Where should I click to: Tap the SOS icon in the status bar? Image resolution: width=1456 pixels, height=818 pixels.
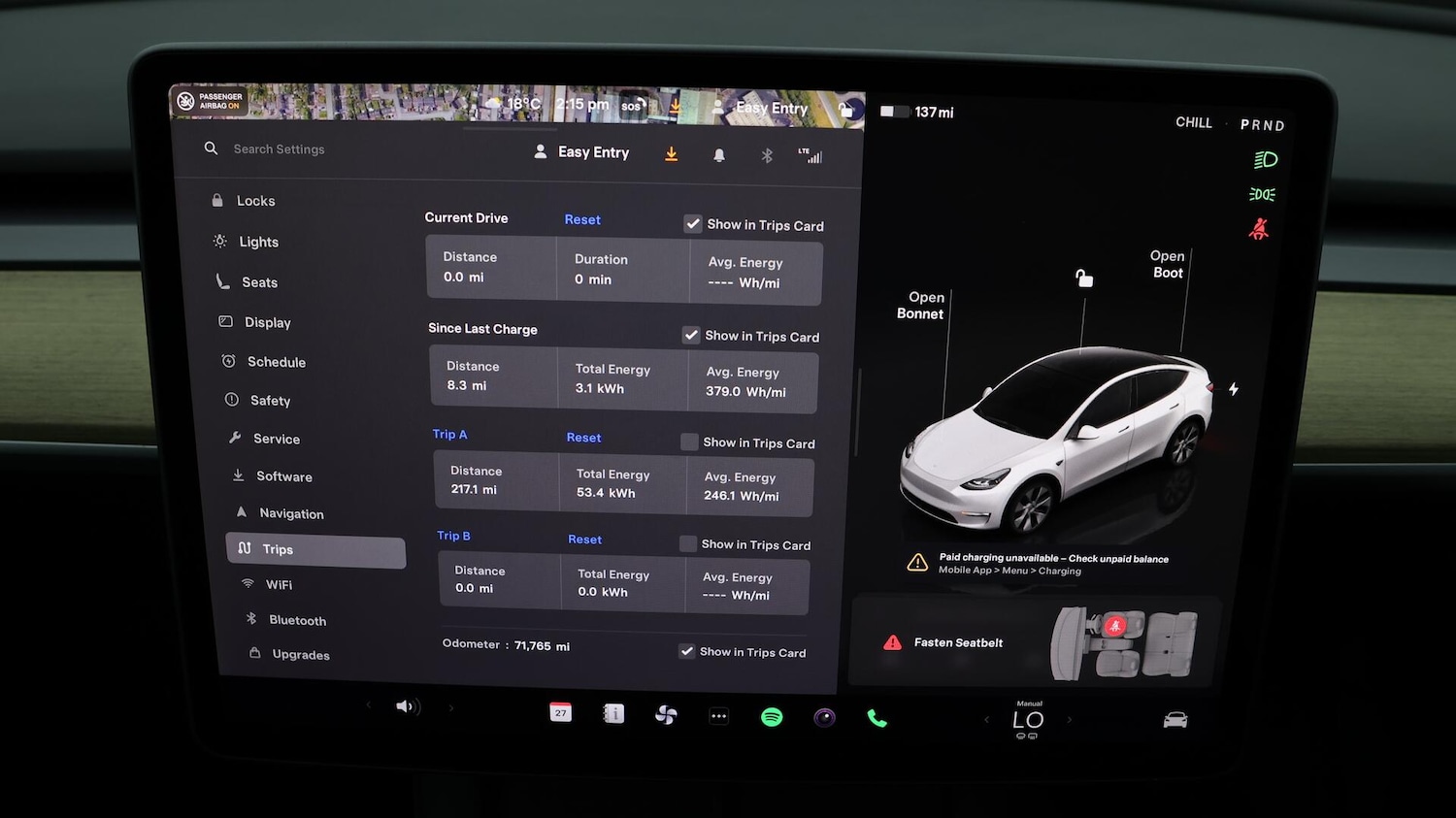pos(633,105)
